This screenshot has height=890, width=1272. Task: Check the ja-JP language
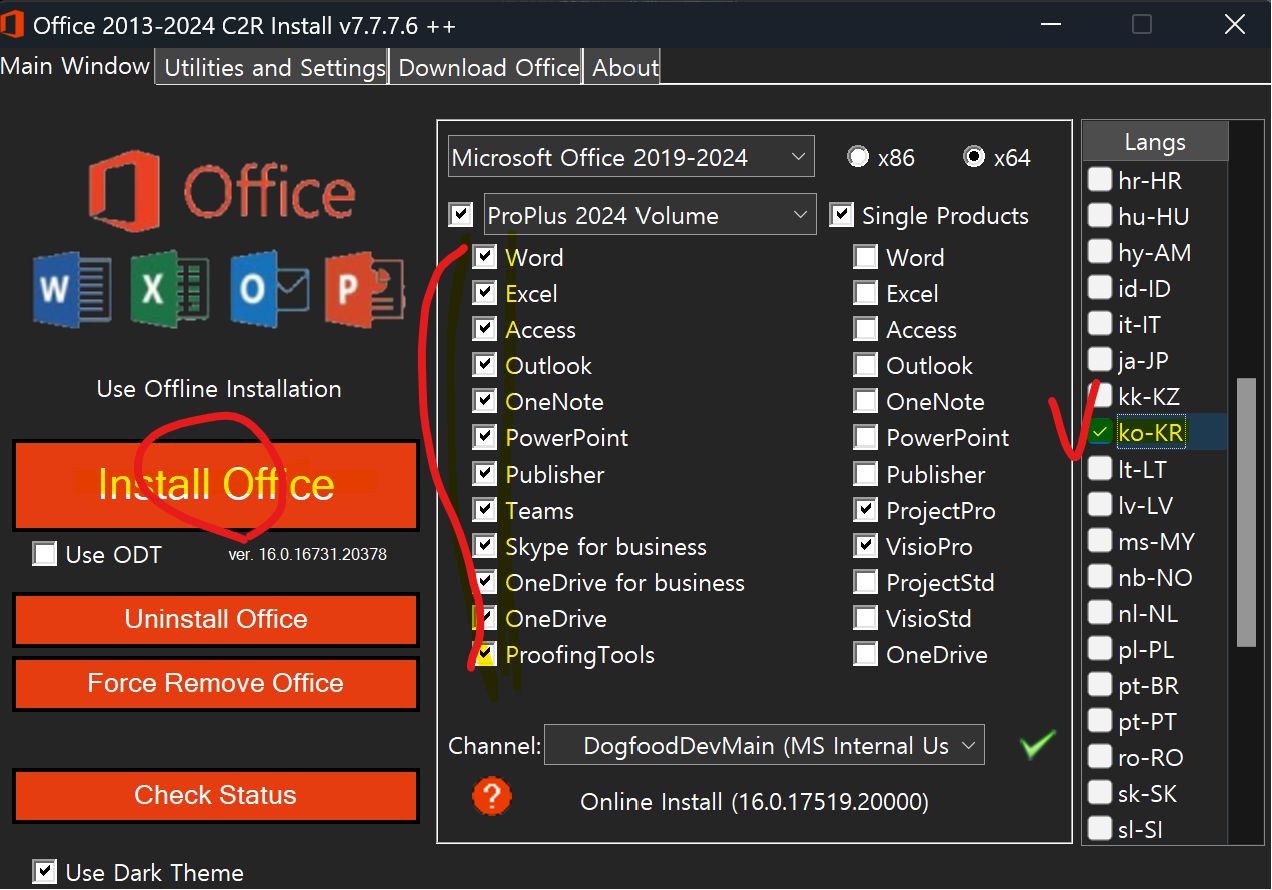click(x=1100, y=360)
